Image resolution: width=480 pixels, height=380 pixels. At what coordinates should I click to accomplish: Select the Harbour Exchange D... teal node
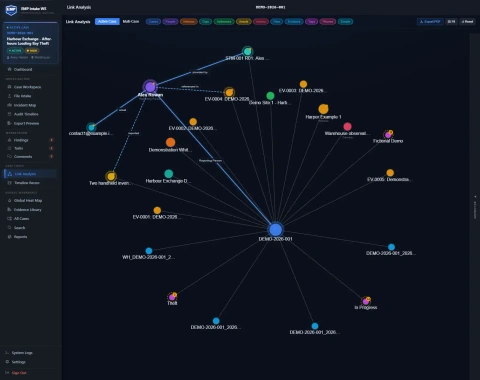point(169,174)
